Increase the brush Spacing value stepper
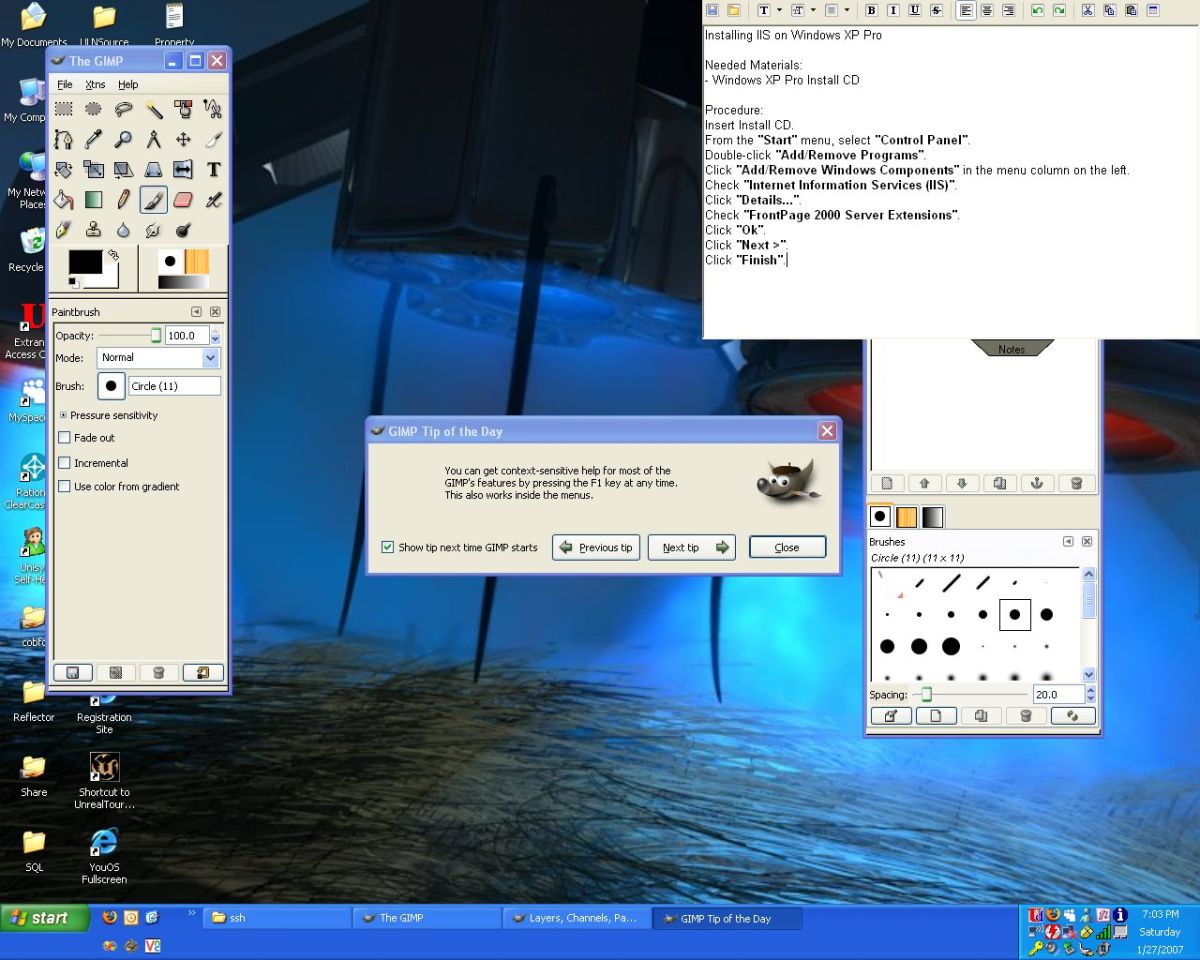The height and width of the screenshot is (960, 1200). (x=1090, y=690)
